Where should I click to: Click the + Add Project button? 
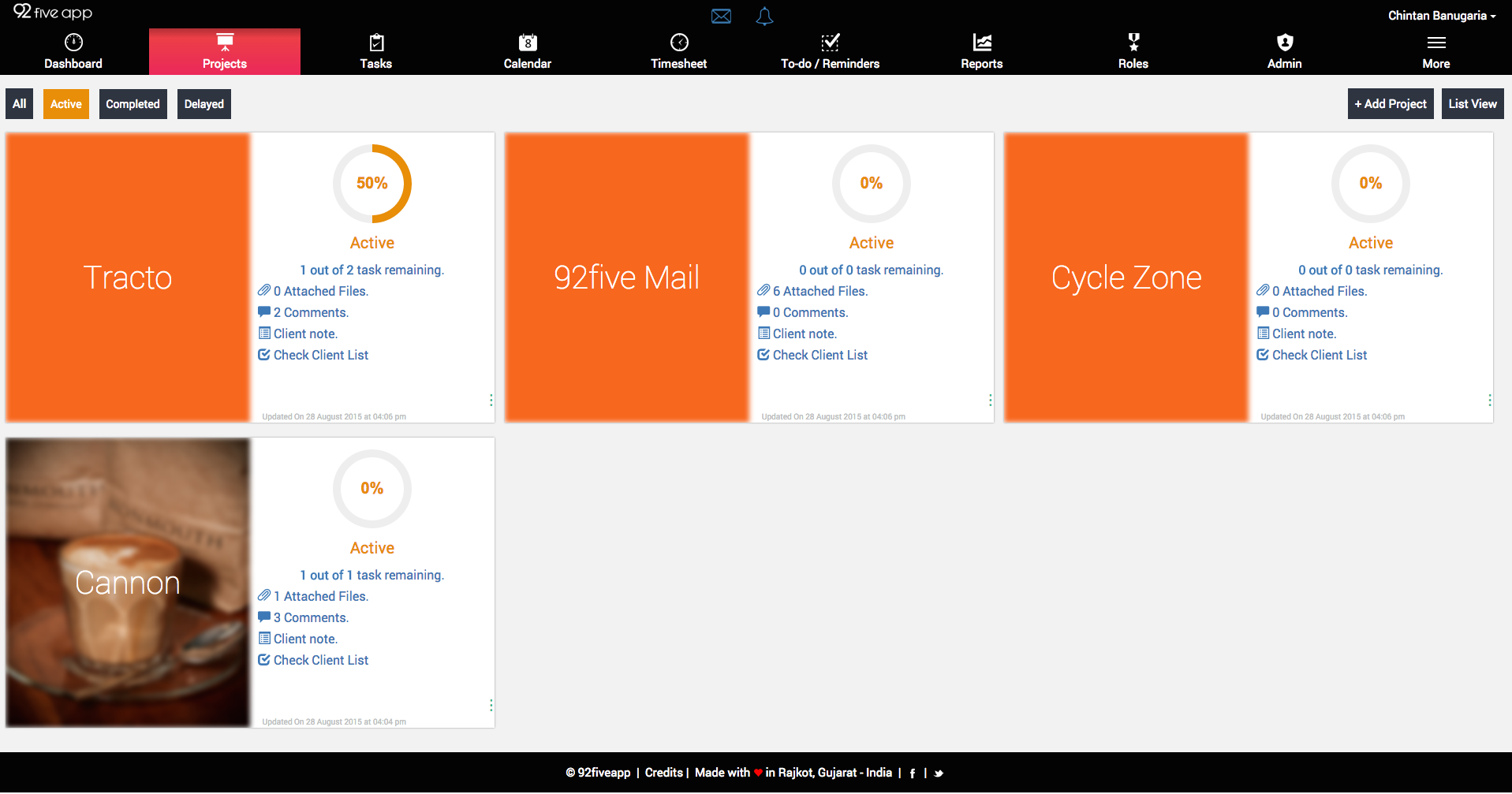click(x=1391, y=104)
